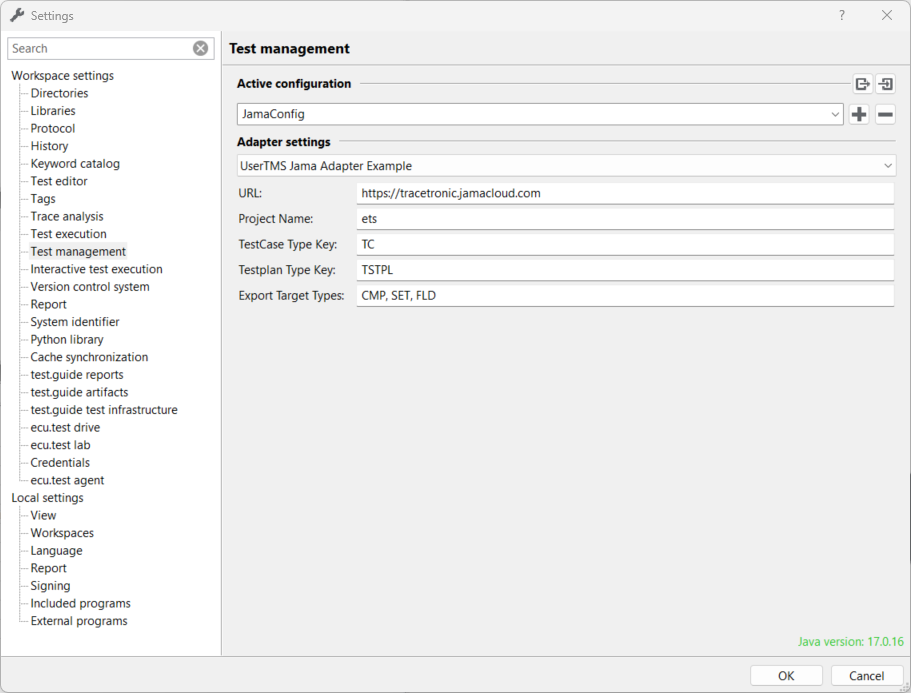The height and width of the screenshot is (693, 911).
Task: Remove configuration with the minus icon
Action: 885,114
